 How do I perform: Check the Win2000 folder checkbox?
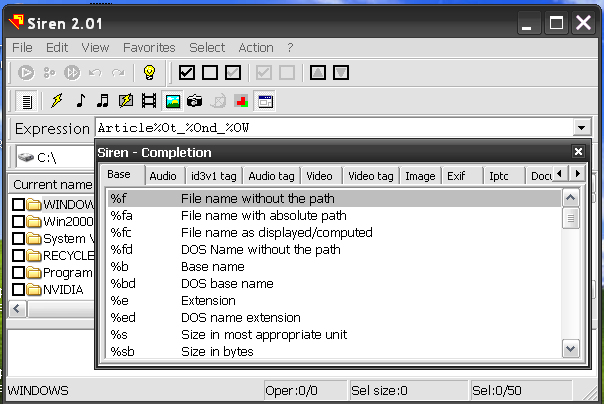tap(18, 221)
